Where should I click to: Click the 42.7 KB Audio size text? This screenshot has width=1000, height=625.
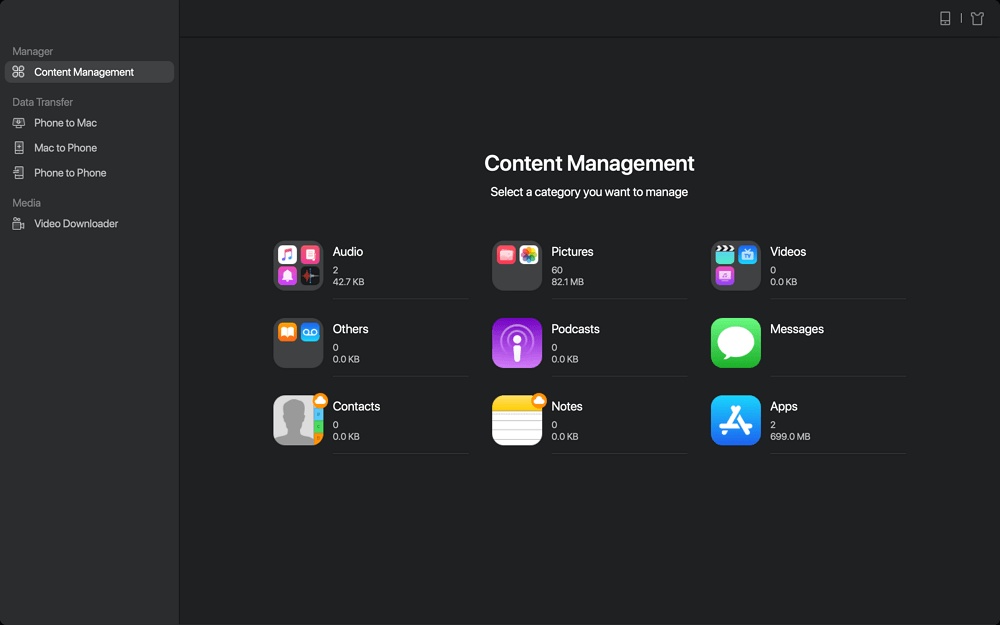pyautogui.click(x=348, y=282)
